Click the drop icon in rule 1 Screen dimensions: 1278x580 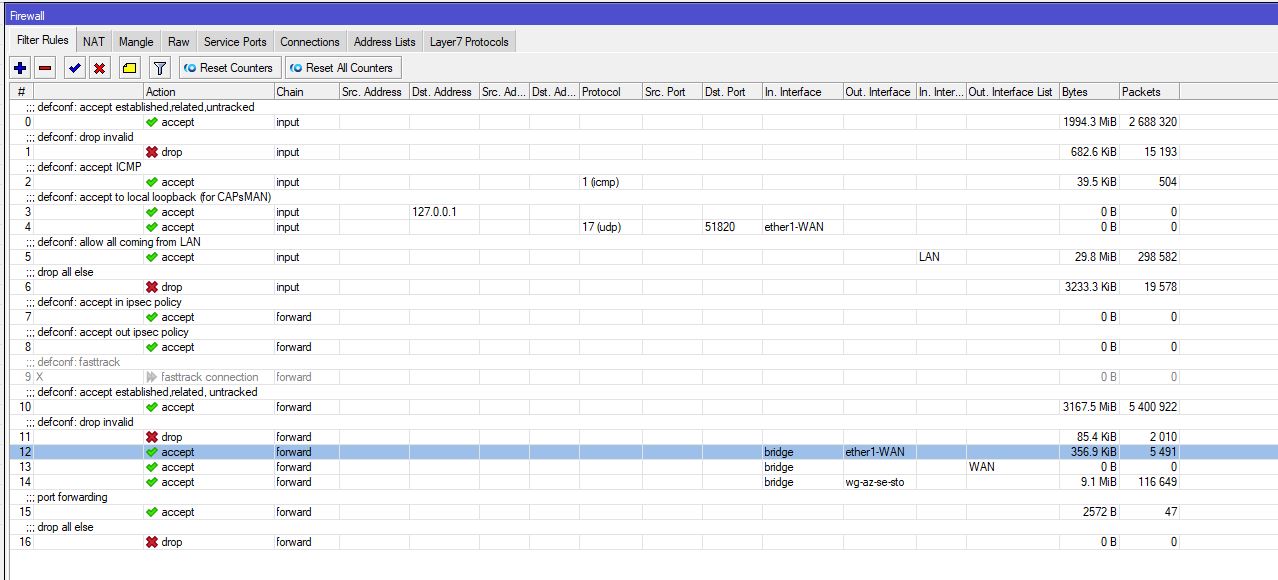pos(152,152)
